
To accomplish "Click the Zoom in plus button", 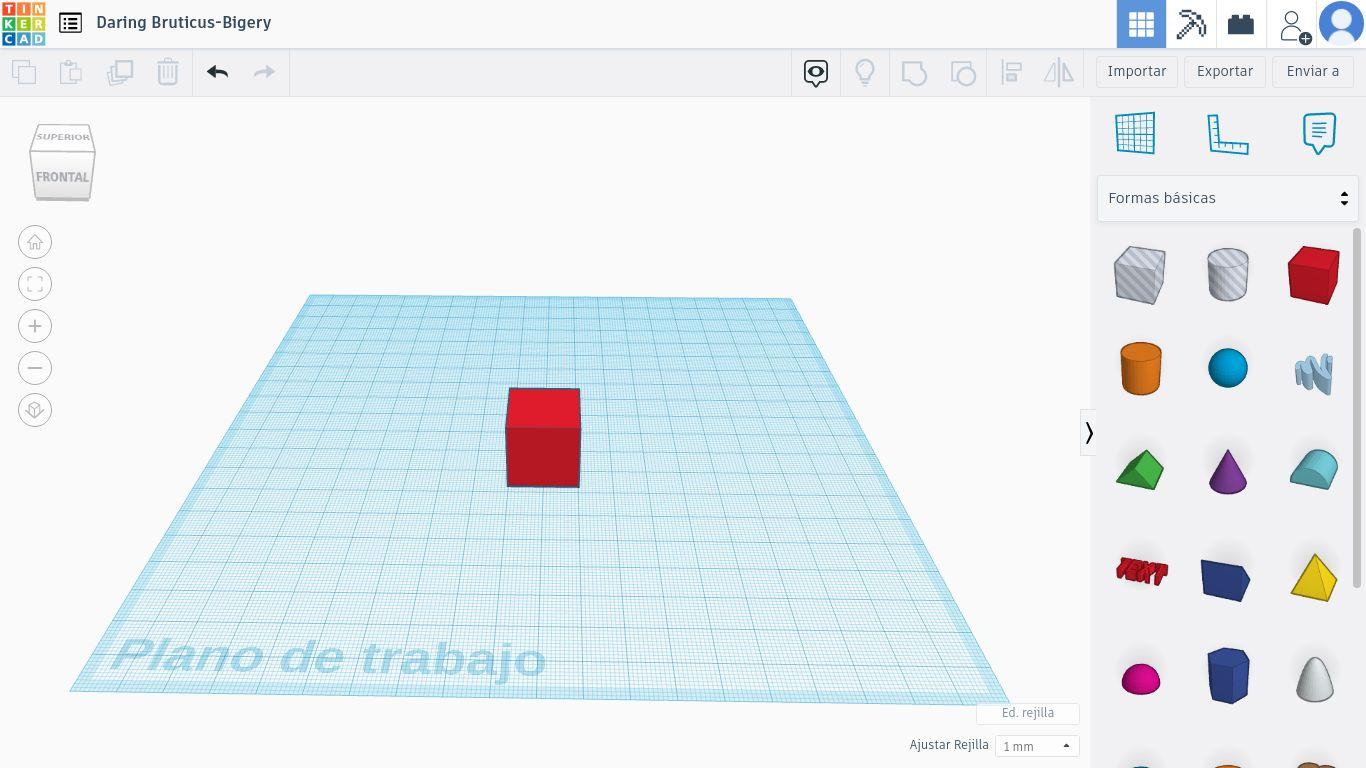I will pos(35,326).
